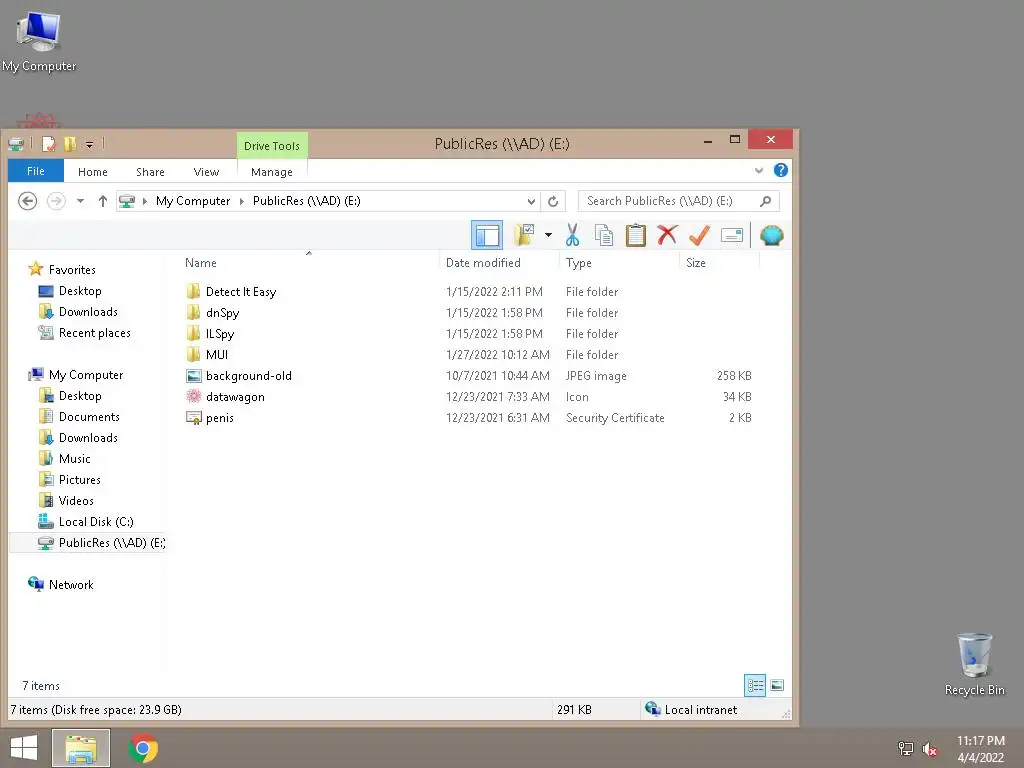Click the quick access Properties icon in title bar

(48, 144)
